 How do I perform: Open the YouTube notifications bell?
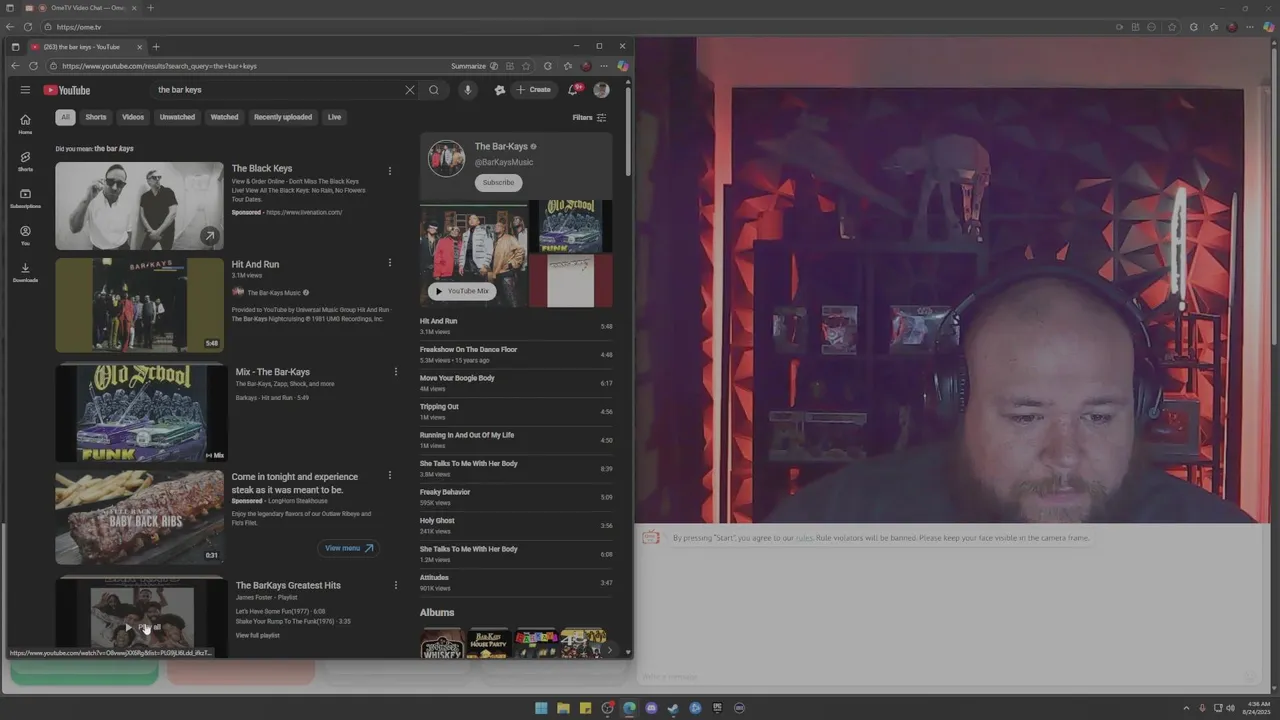pos(574,90)
